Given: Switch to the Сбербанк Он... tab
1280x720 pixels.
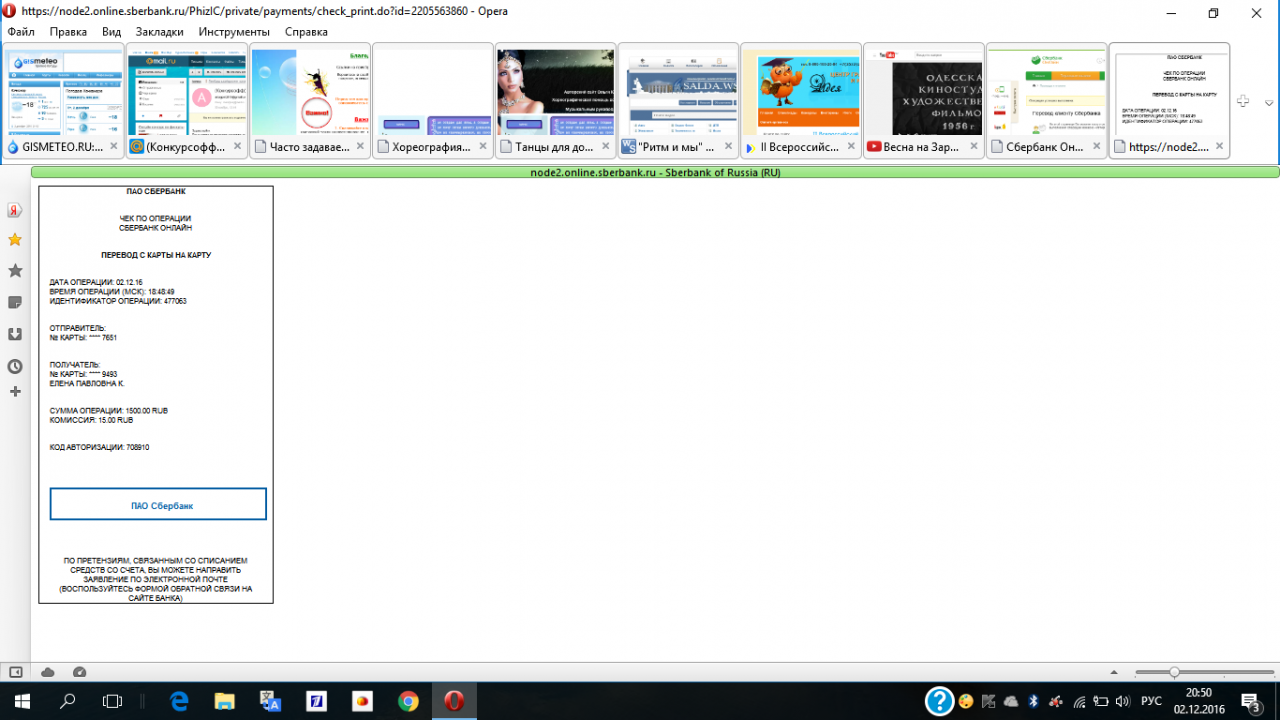Looking at the screenshot, I should click(x=1047, y=100).
